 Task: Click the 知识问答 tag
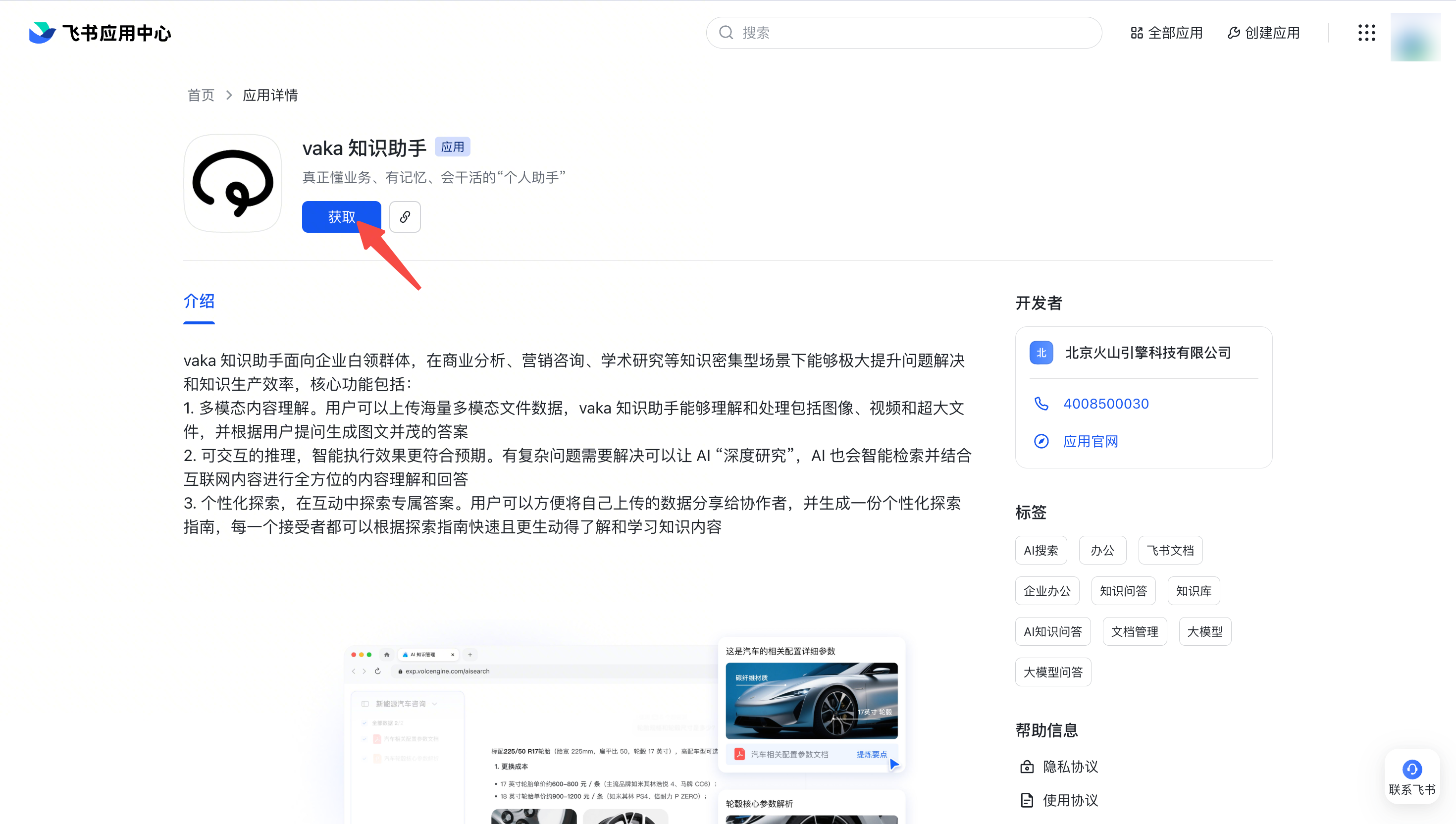pos(1123,591)
